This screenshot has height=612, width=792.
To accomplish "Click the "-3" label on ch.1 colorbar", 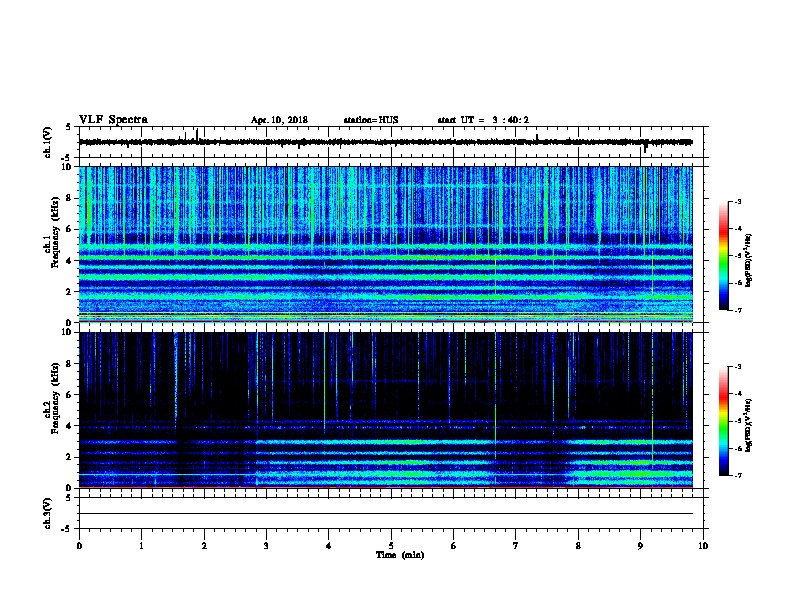I will pos(737,201).
